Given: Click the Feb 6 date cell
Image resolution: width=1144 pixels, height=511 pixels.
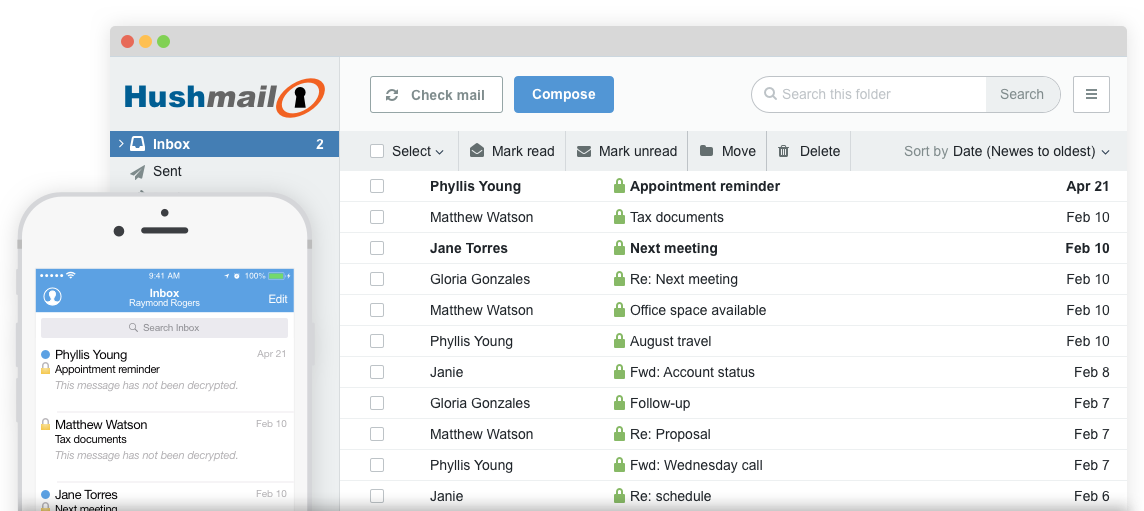Looking at the screenshot, I should pyautogui.click(x=1091, y=496).
